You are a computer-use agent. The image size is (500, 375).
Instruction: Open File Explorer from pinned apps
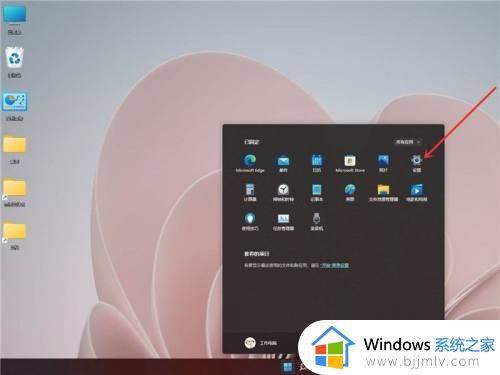tap(383, 192)
